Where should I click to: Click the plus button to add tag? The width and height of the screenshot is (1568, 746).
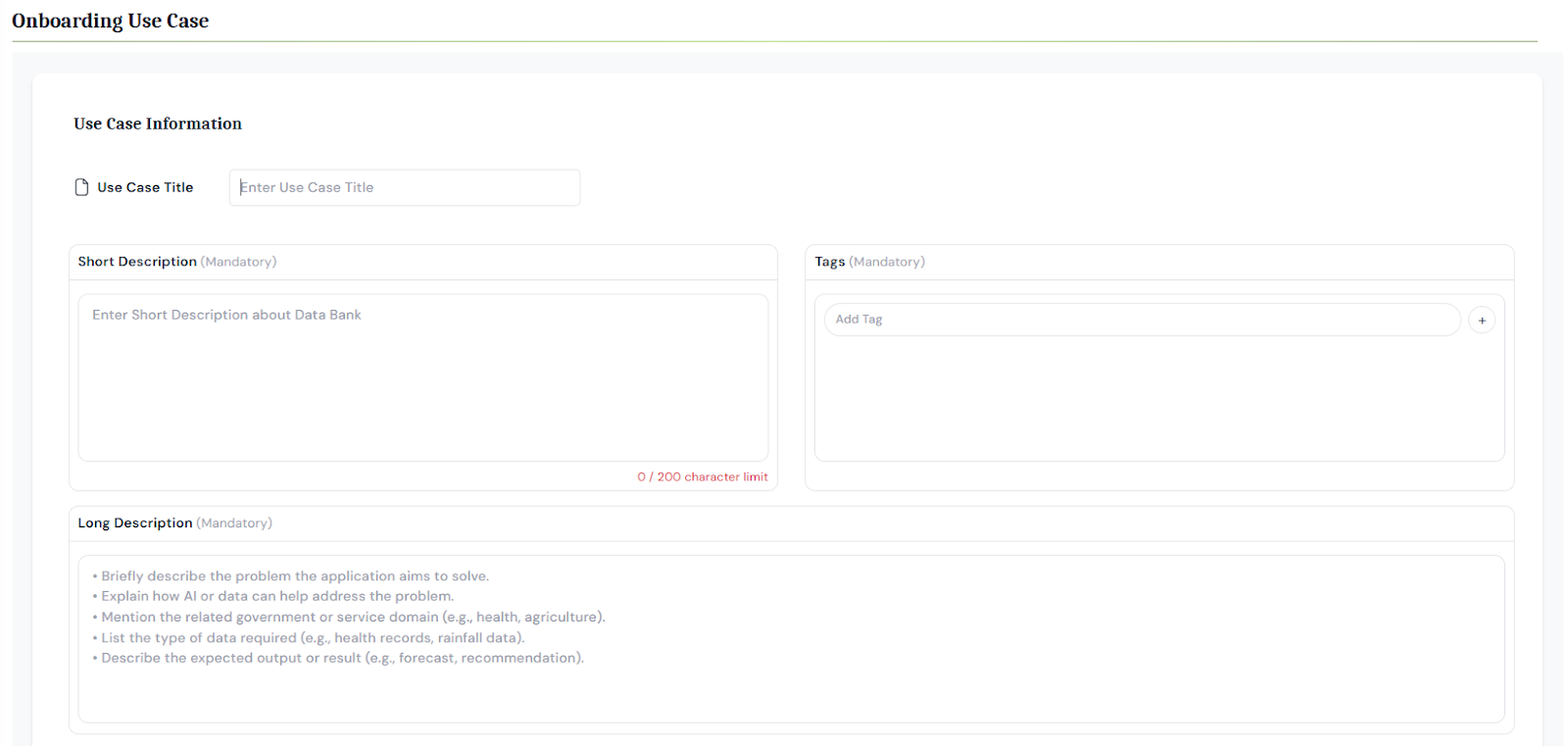pyautogui.click(x=1481, y=320)
